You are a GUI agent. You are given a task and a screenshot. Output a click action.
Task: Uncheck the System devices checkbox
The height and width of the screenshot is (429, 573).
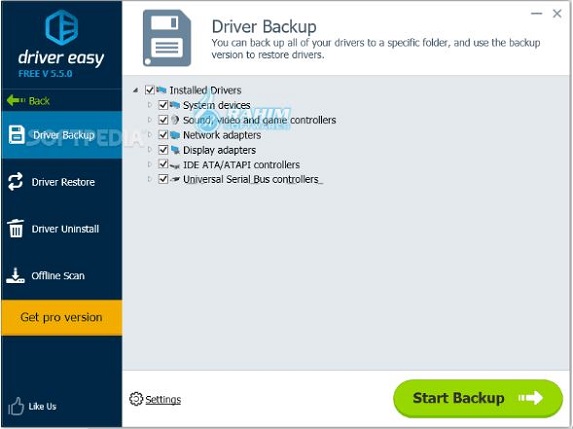(163, 105)
